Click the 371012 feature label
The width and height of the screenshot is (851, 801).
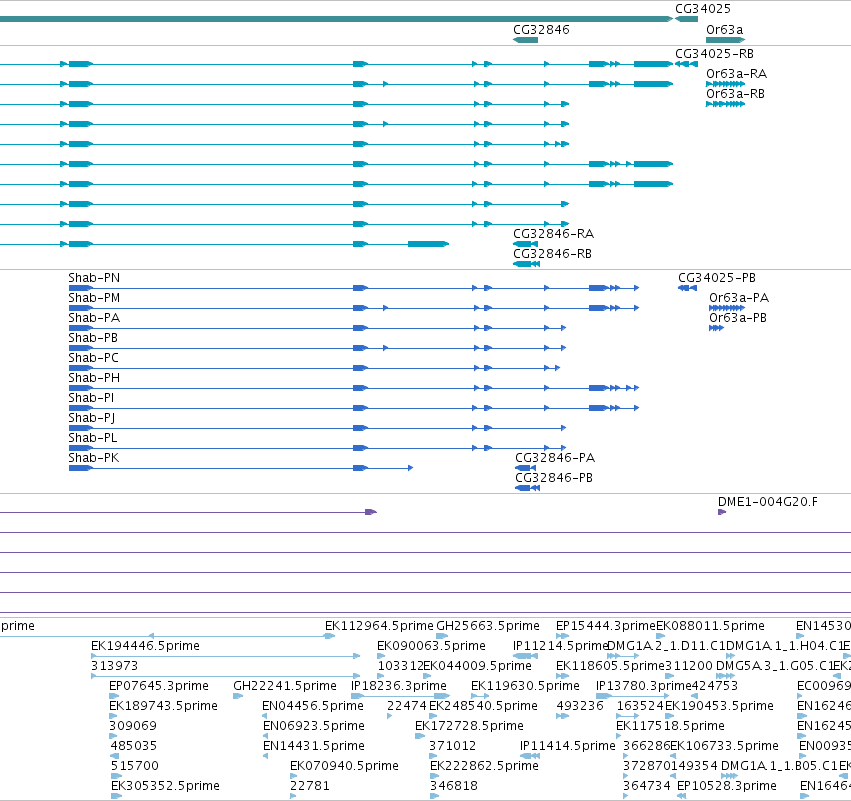pyautogui.click(x=452, y=746)
